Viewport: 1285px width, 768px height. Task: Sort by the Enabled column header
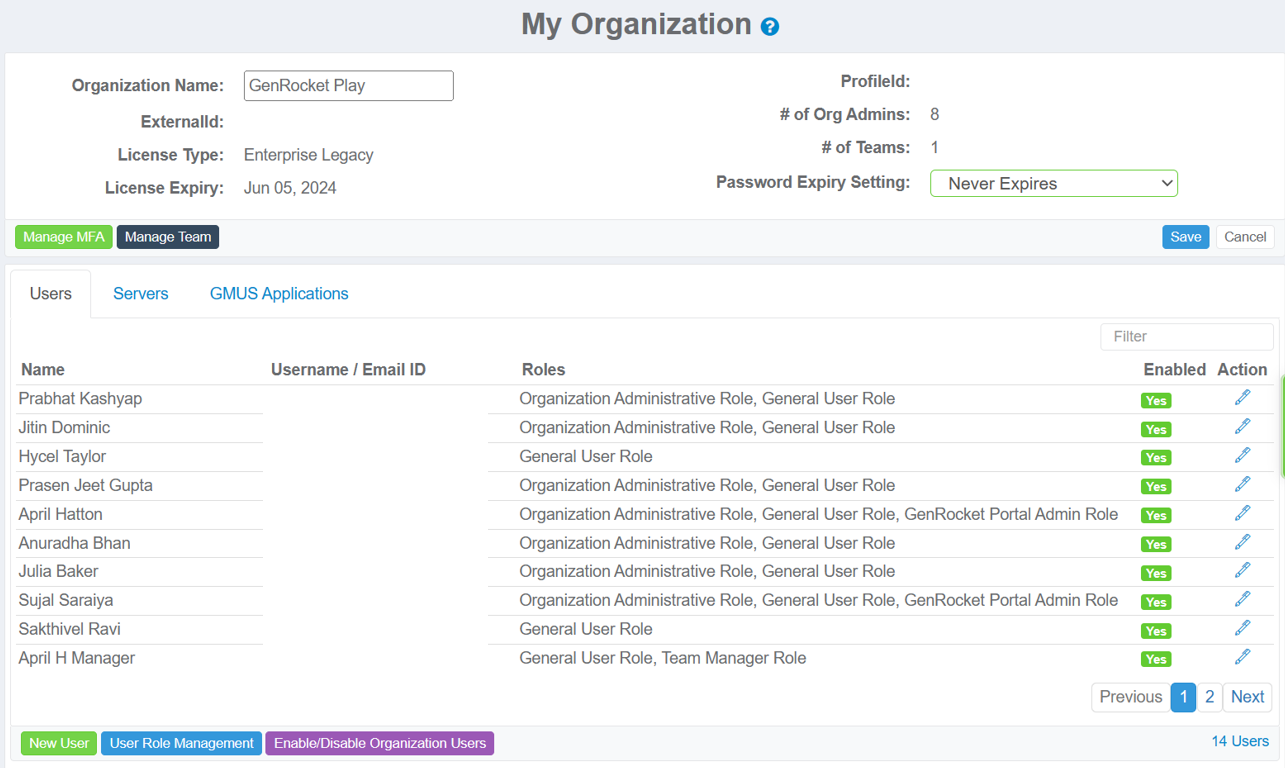(x=1175, y=370)
